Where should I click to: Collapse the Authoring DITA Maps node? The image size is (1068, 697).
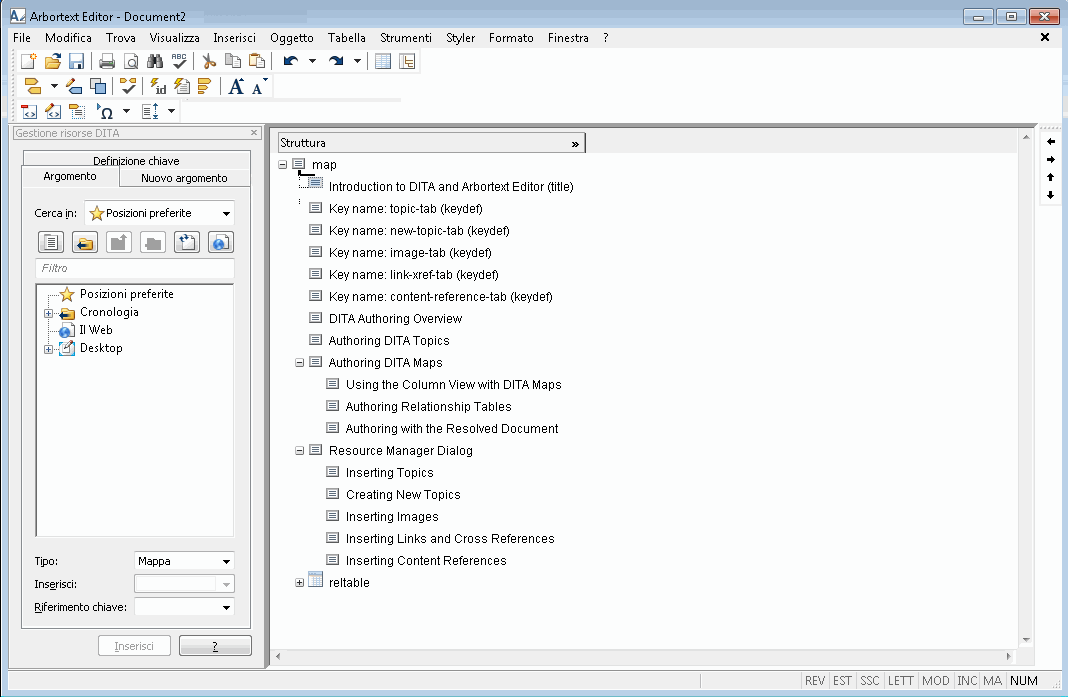click(299, 363)
